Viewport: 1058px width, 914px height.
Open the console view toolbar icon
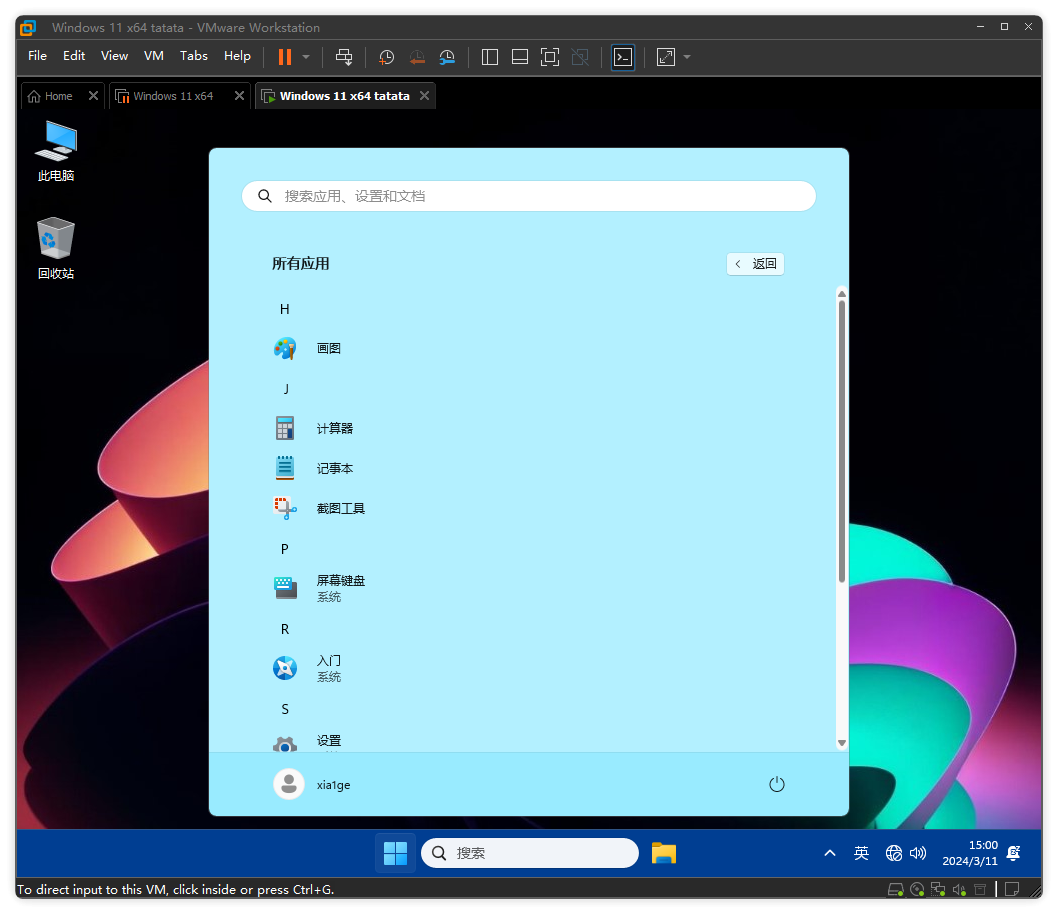623,57
